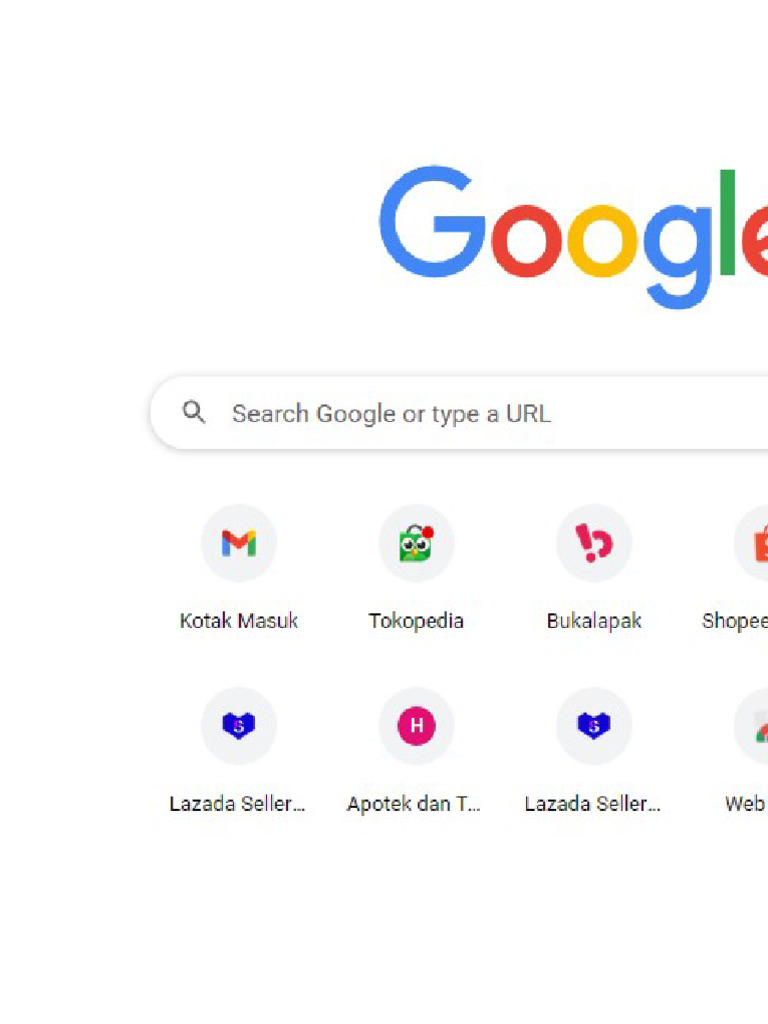Click the 'Web' shortcut label
This screenshot has width=768, height=1024.
coord(746,804)
